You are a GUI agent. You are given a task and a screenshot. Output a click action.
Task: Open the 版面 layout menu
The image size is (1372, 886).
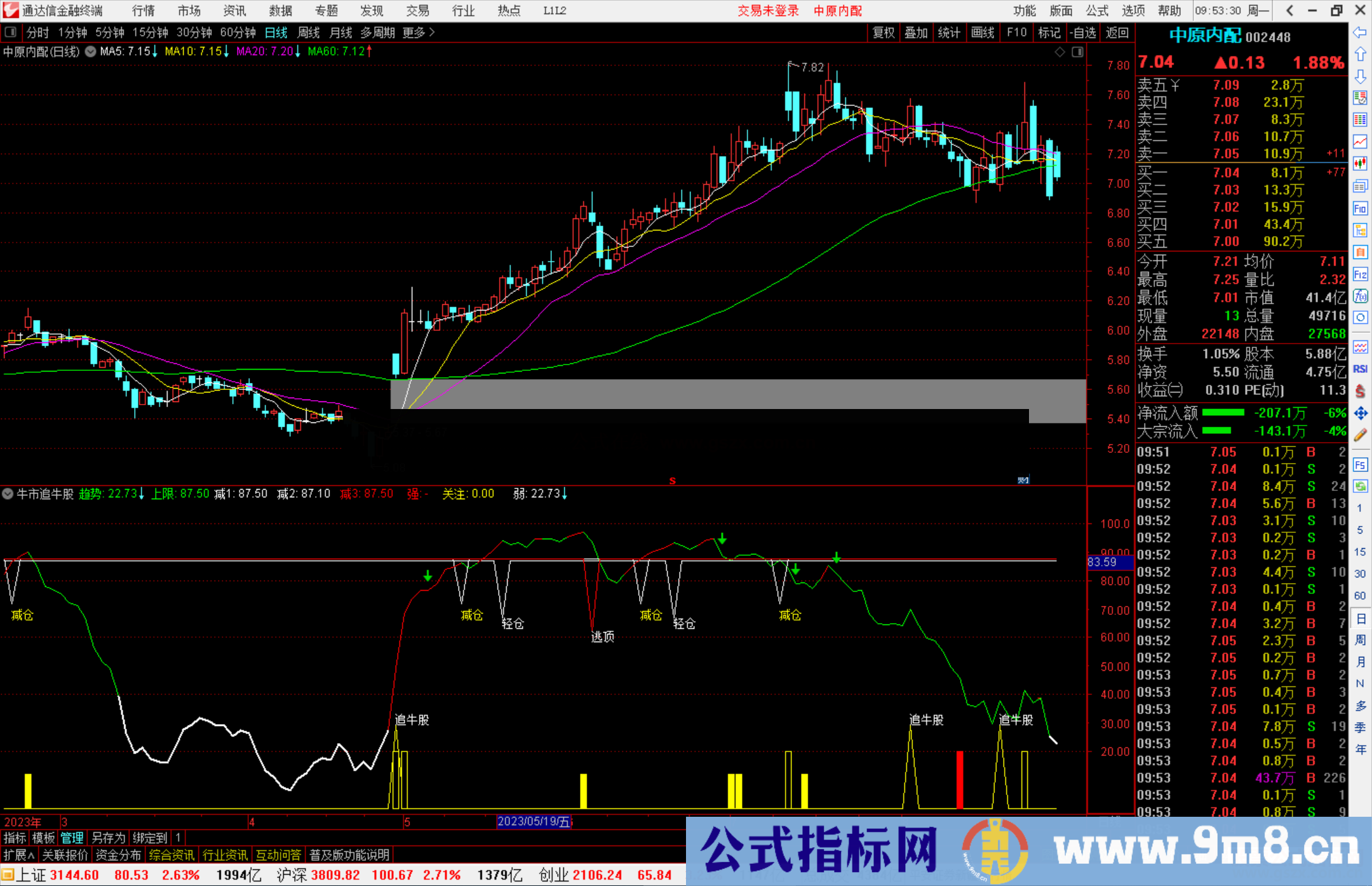pyautogui.click(x=1061, y=11)
